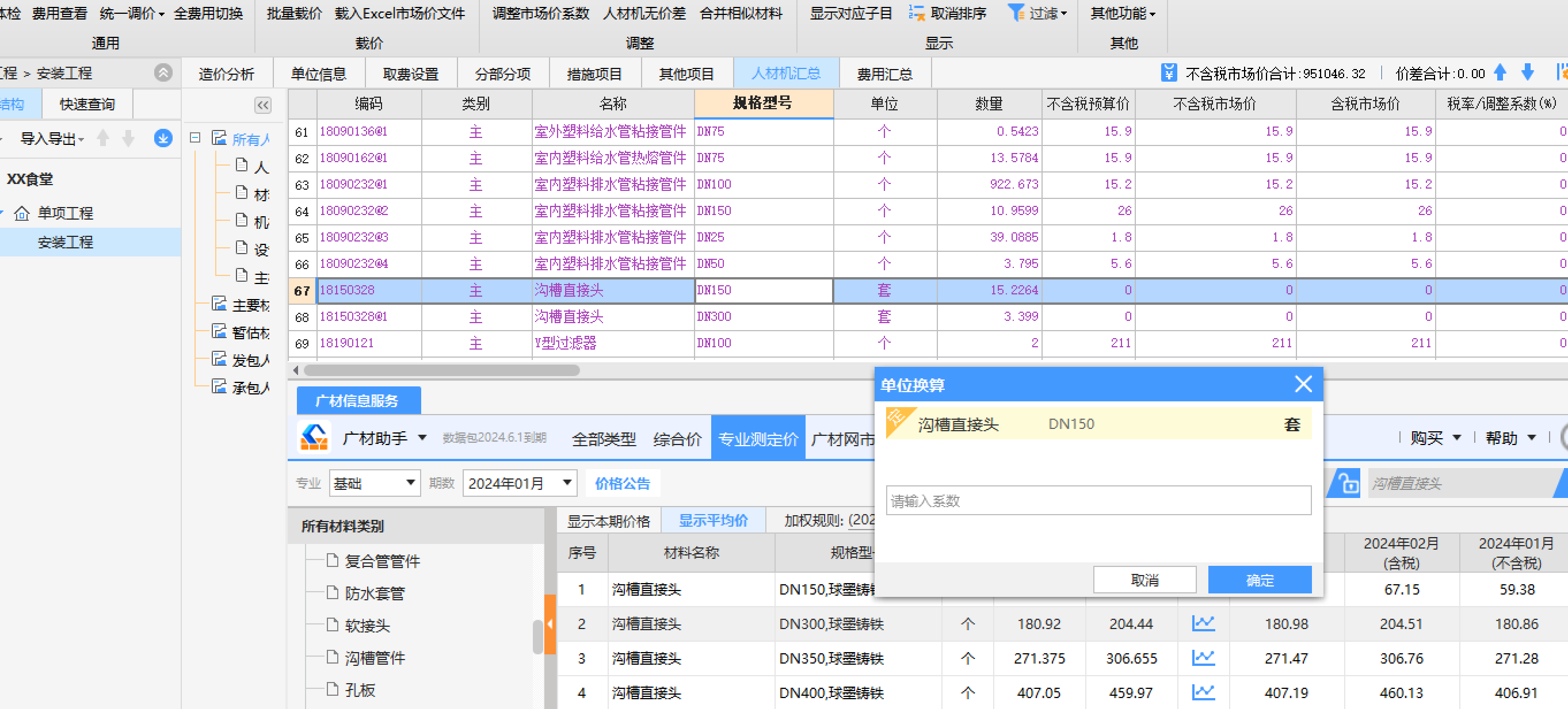The height and width of the screenshot is (709, 1568).
Task: Collapse the 所有人 tree root node
Action: [195, 138]
